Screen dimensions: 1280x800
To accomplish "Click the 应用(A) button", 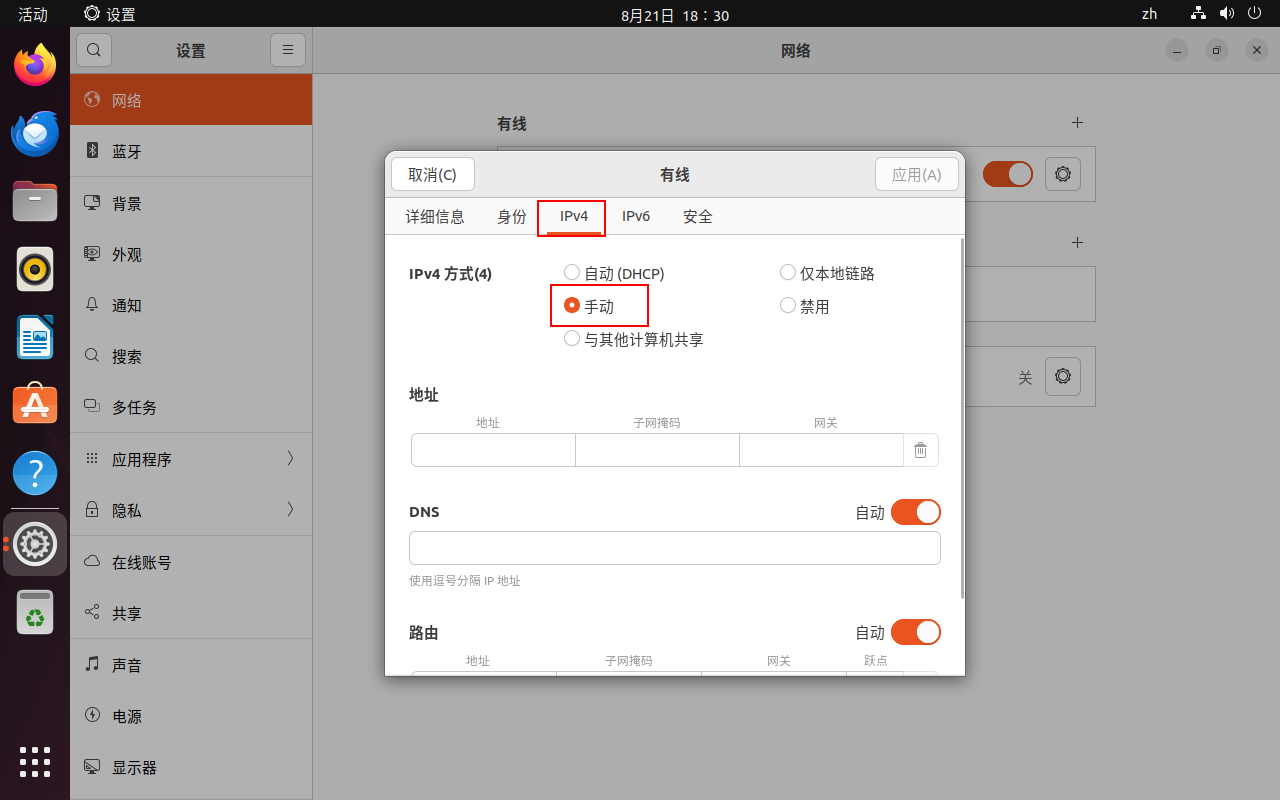I will coord(916,174).
